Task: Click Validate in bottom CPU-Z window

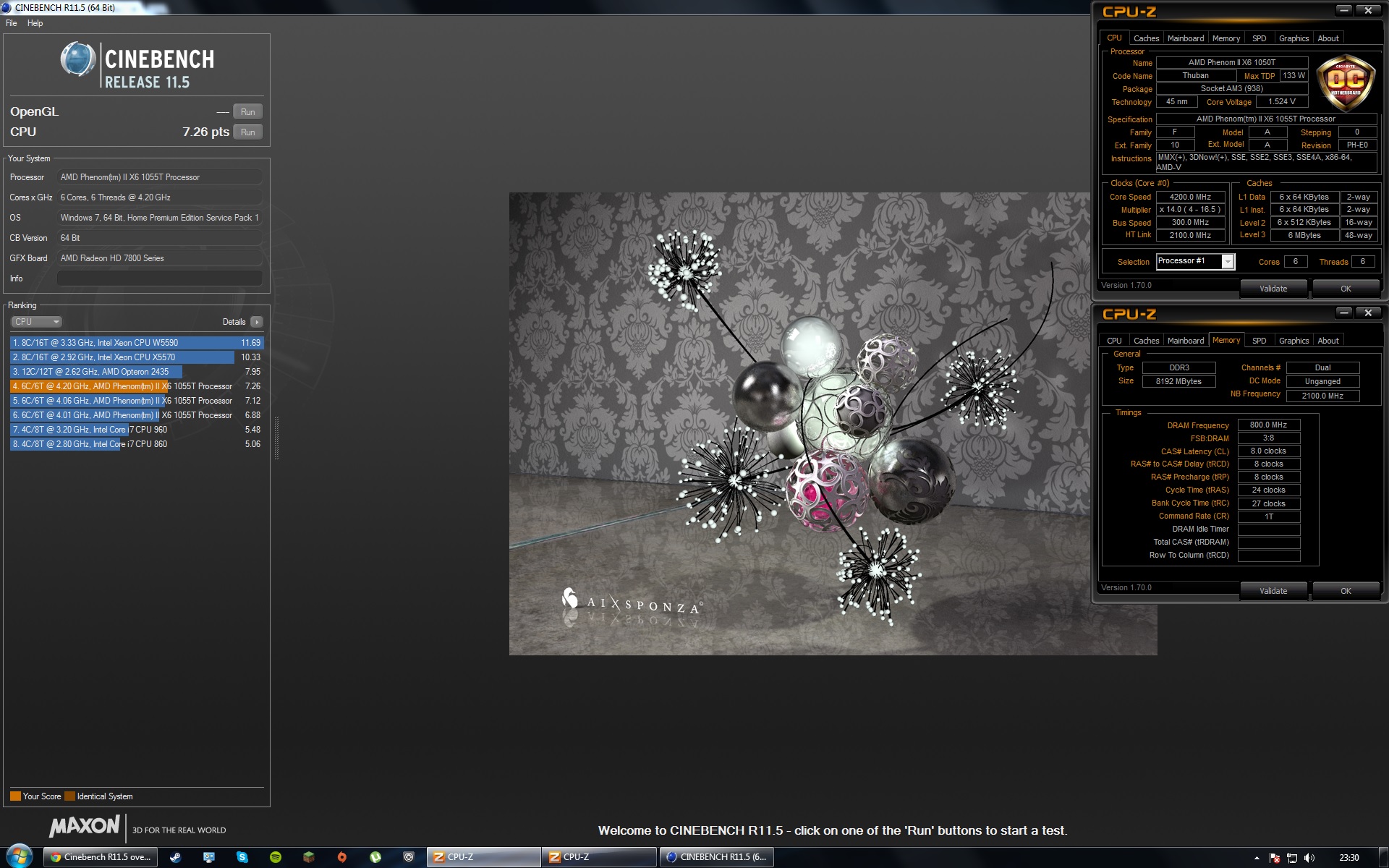Action: pyautogui.click(x=1273, y=591)
